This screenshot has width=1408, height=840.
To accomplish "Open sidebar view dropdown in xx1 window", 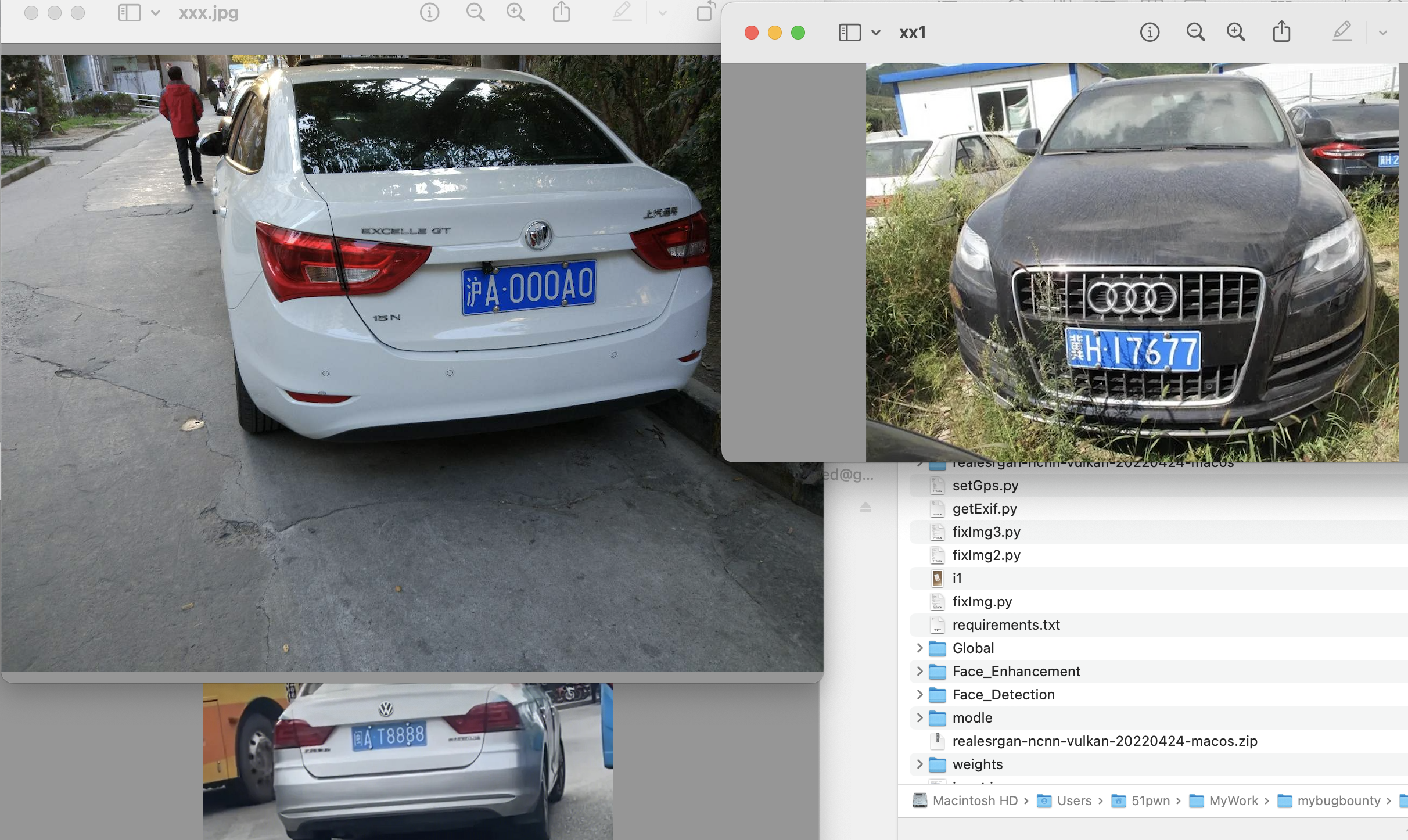I will pyautogui.click(x=876, y=33).
